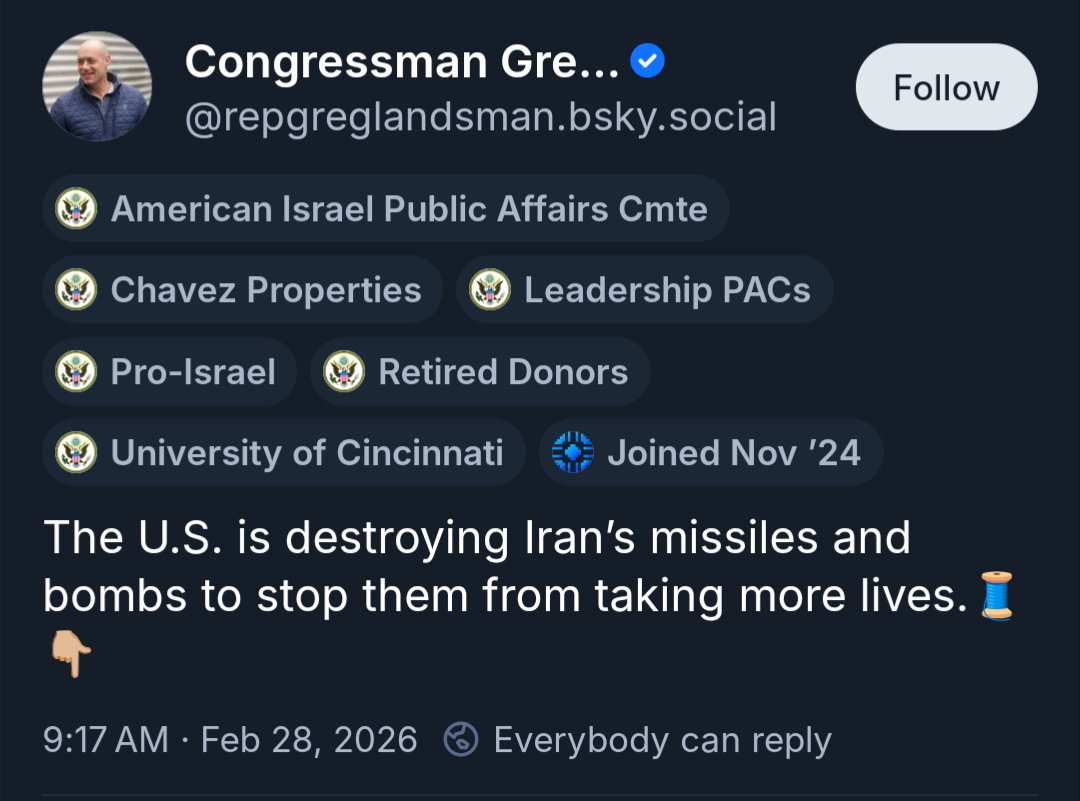Screen dimensions: 1080x801
Task: Open the 9:17 AM Feb 28, 2026 timestamp
Action: (x=230, y=740)
